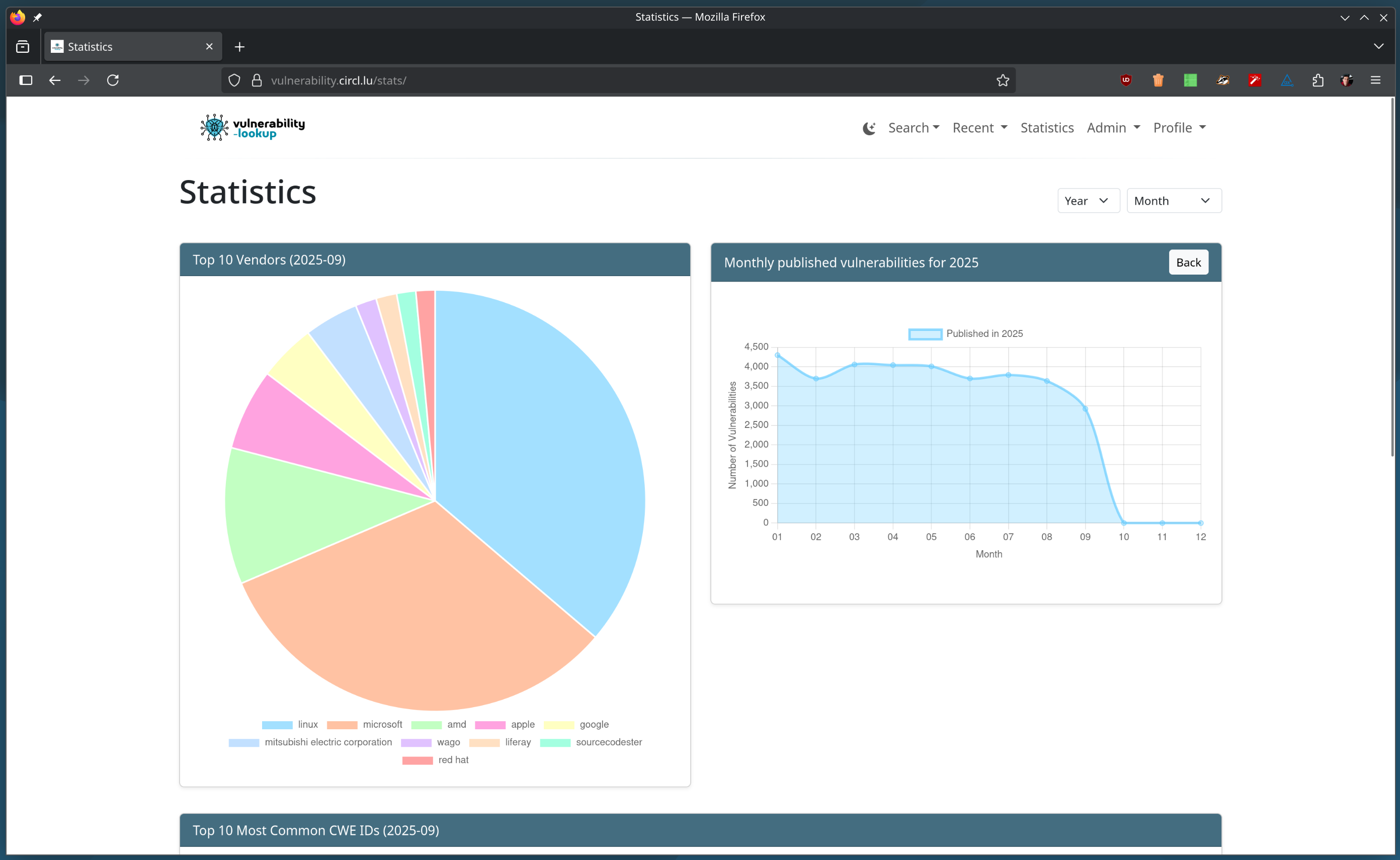The width and height of the screenshot is (1400, 860).
Task: Hide the linux slice via legend swatch
Action: pos(277,725)
